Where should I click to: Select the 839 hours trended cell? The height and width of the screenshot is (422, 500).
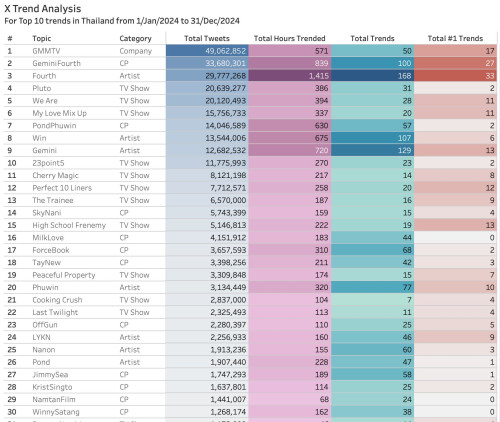[x=290, y=63]
